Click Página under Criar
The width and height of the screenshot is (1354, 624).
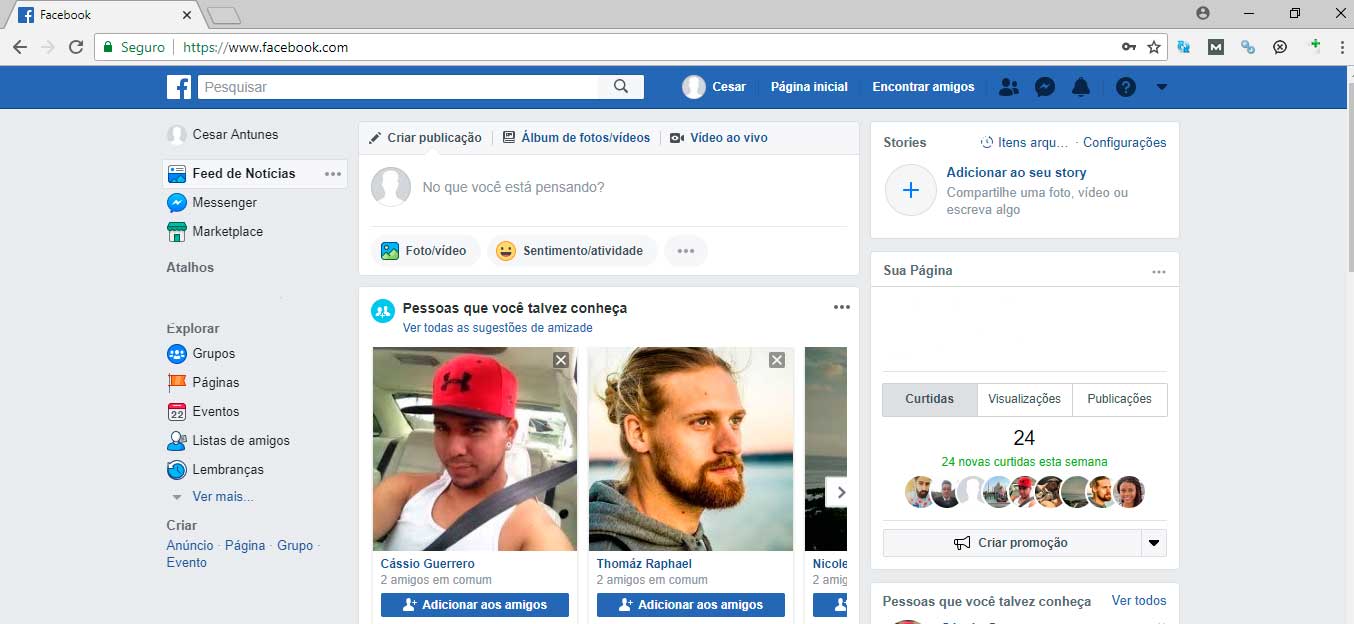point(245,546)
